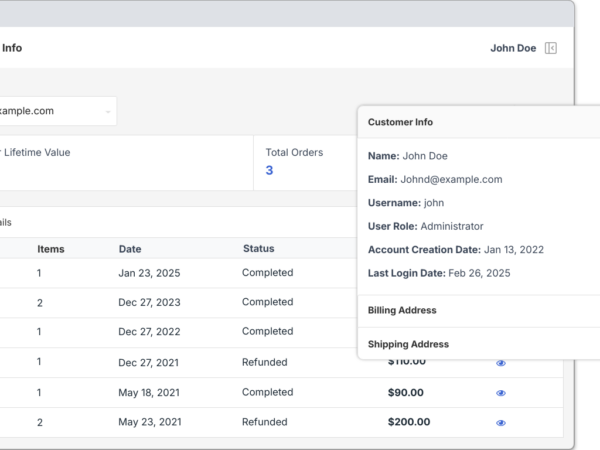
Task: Click Completed status on Jan 23, 2025 row
Action: click(x=268, y=273)
